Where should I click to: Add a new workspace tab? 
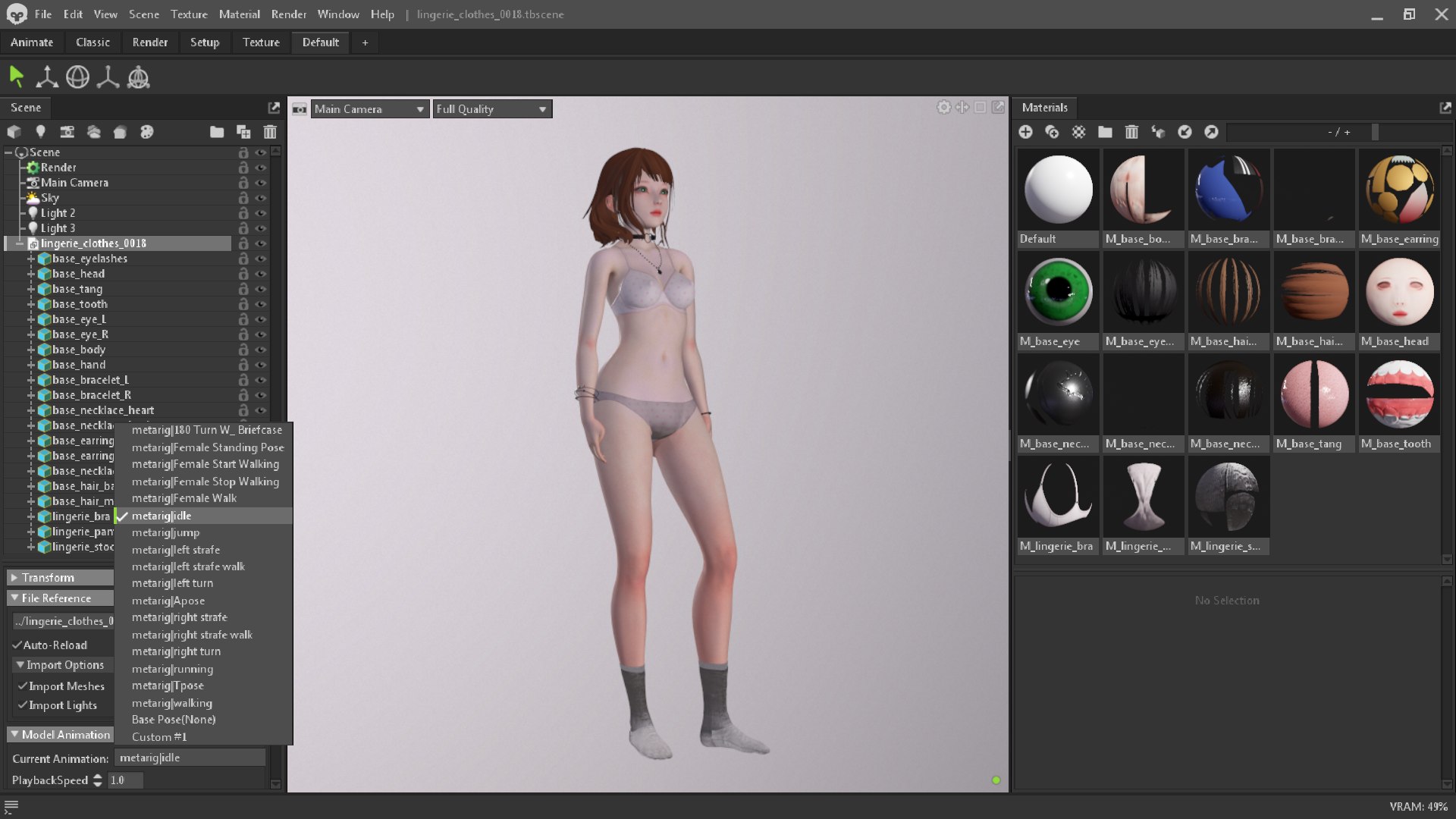pos(365,42)
